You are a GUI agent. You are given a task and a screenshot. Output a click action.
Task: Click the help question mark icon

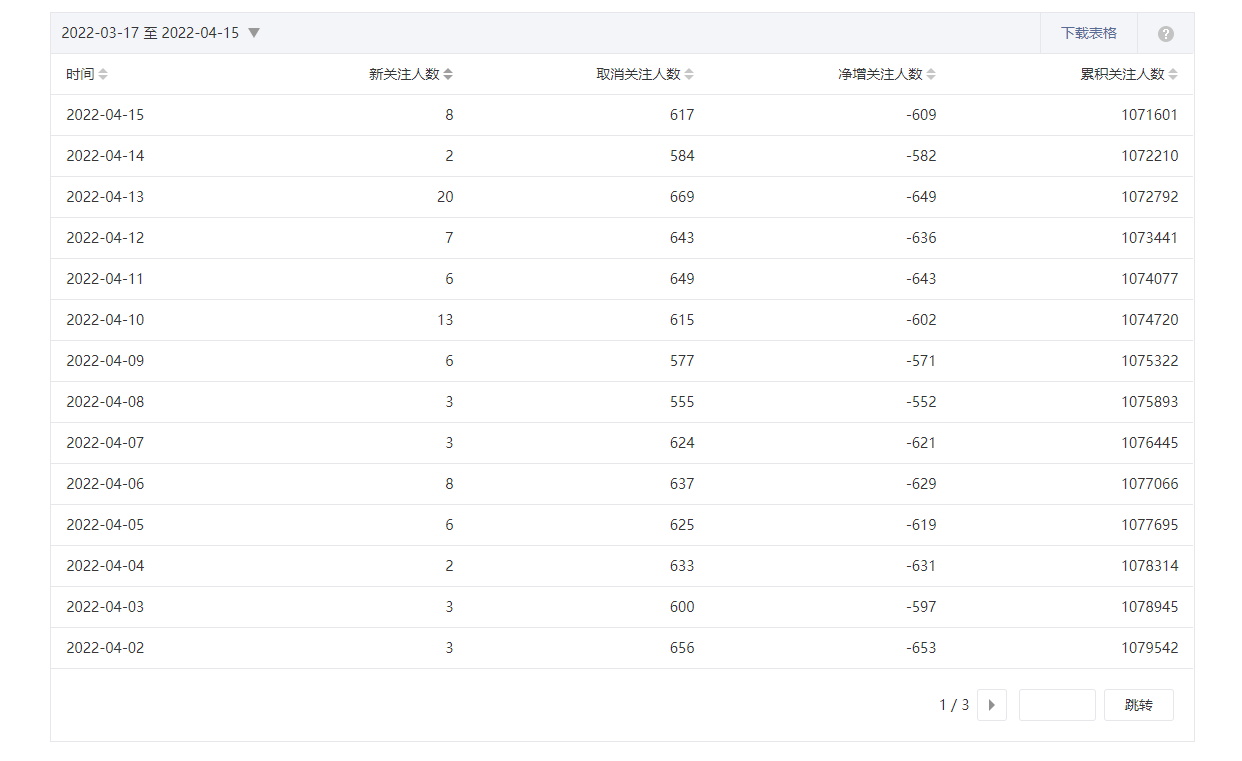[x=1165, y=34]
